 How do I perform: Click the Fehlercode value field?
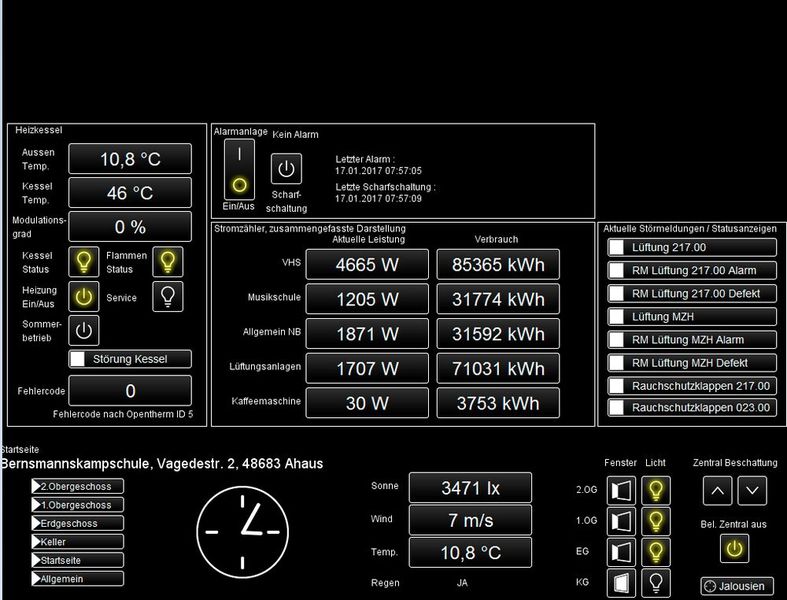coord(130,390)
